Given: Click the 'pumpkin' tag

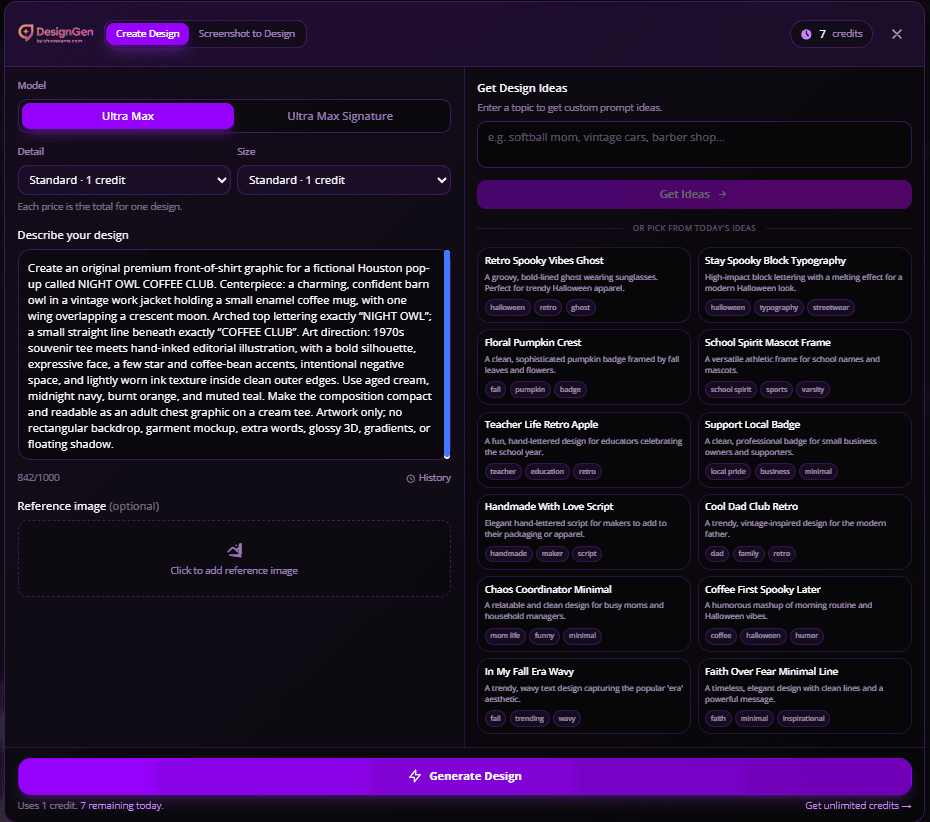Looking at the screenshot, I should coord(530,390).
